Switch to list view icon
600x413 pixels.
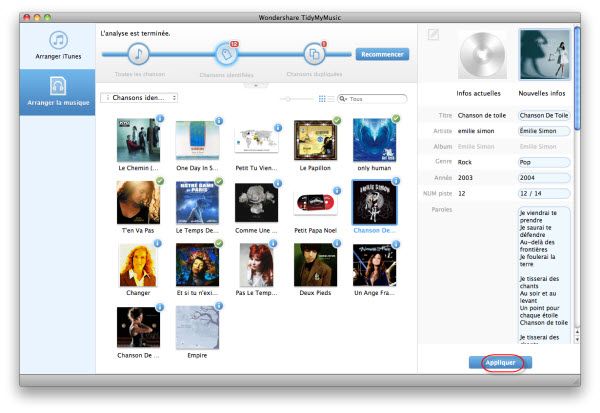pos(331,99)
